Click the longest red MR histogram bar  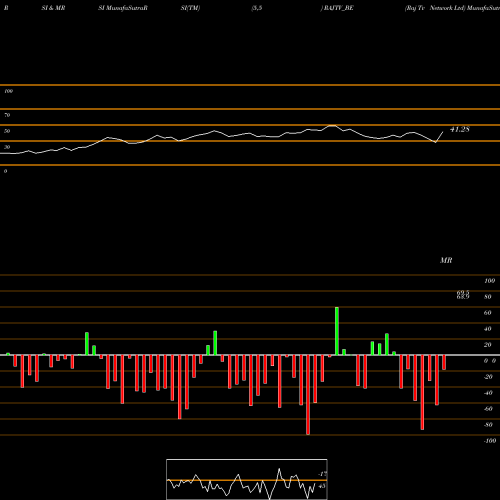[308, 395]
